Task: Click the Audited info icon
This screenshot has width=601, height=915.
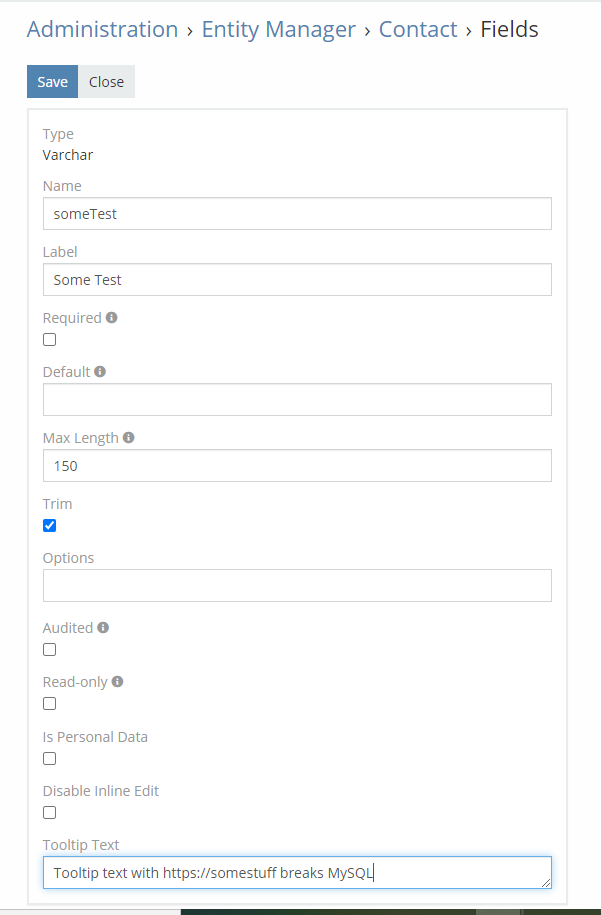Action: [x=103, y=628]
